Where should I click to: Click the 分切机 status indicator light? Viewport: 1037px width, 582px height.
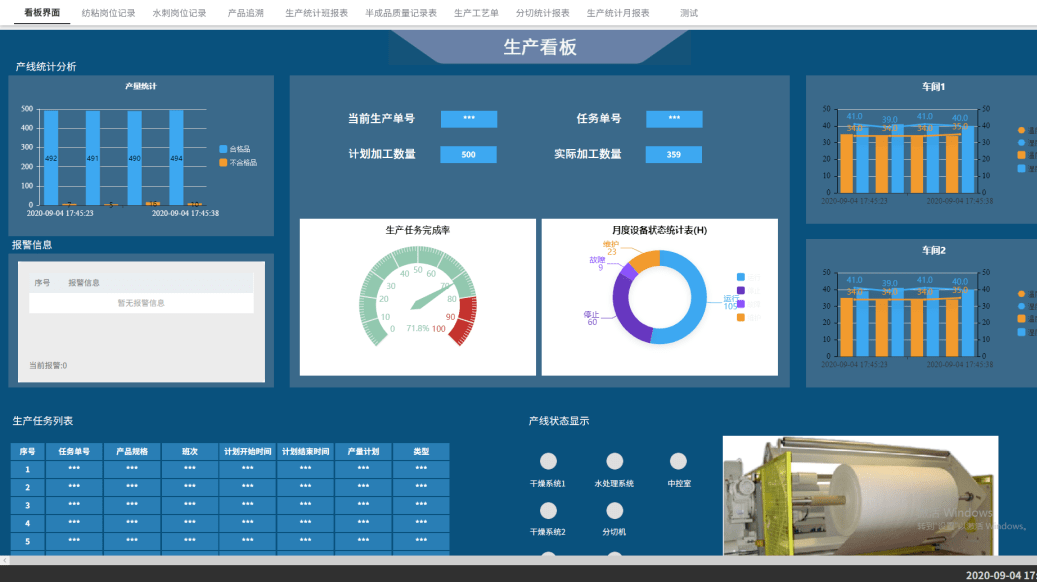coord(614,511)
